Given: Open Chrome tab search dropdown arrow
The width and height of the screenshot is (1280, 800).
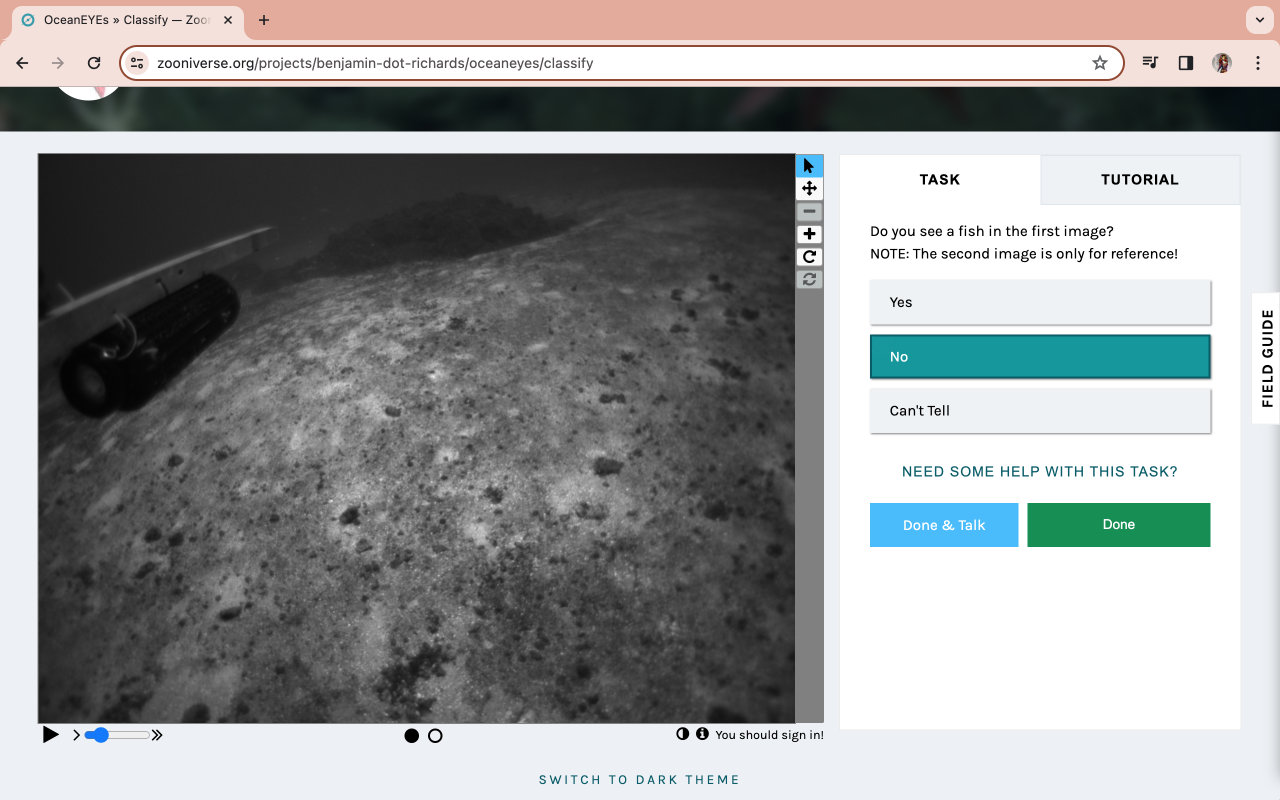Looking at the screenshot, I should pos(1258,20).
